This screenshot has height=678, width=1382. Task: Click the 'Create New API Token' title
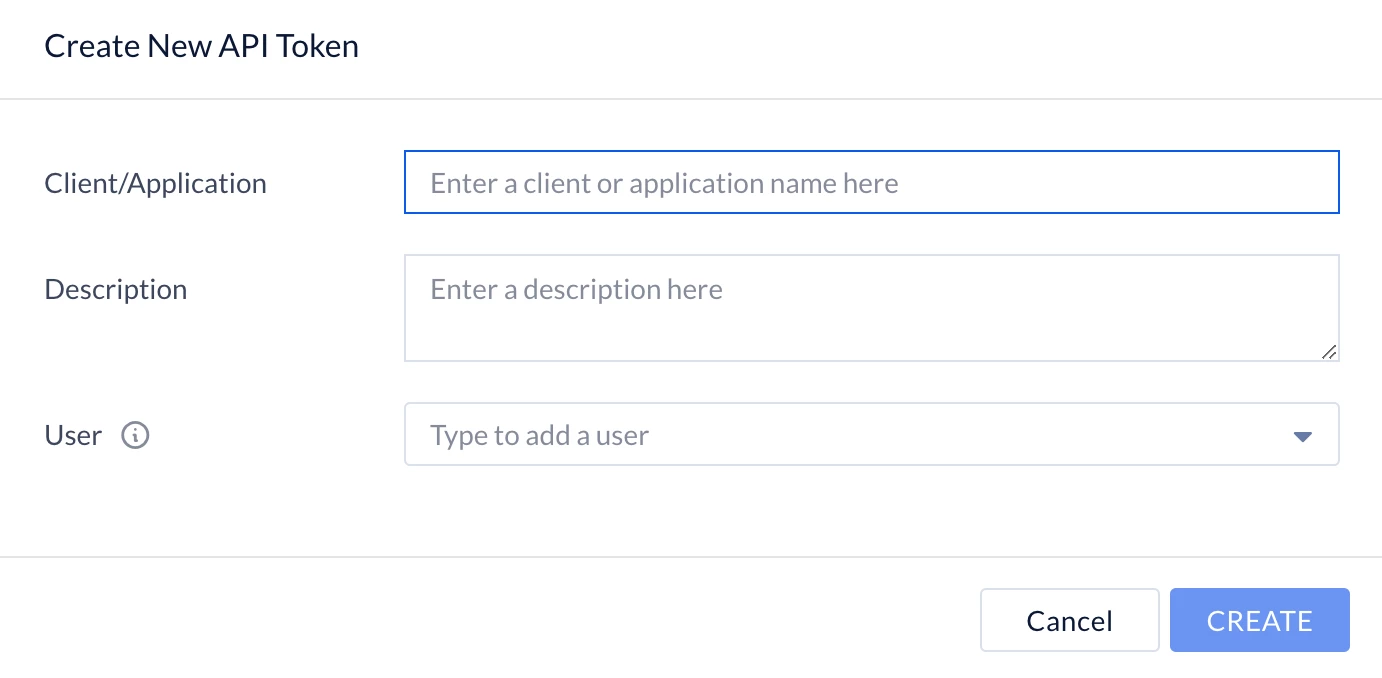pos(202,46)
